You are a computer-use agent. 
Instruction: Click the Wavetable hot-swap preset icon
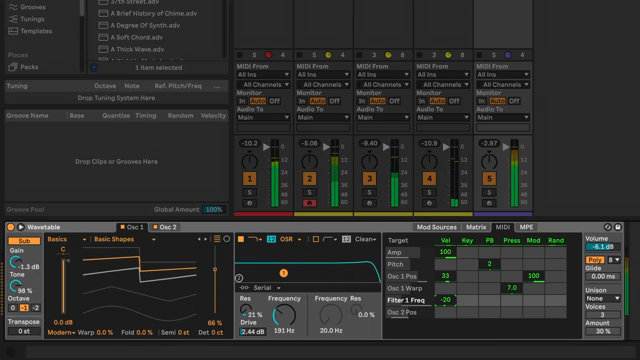click(608, 227)
